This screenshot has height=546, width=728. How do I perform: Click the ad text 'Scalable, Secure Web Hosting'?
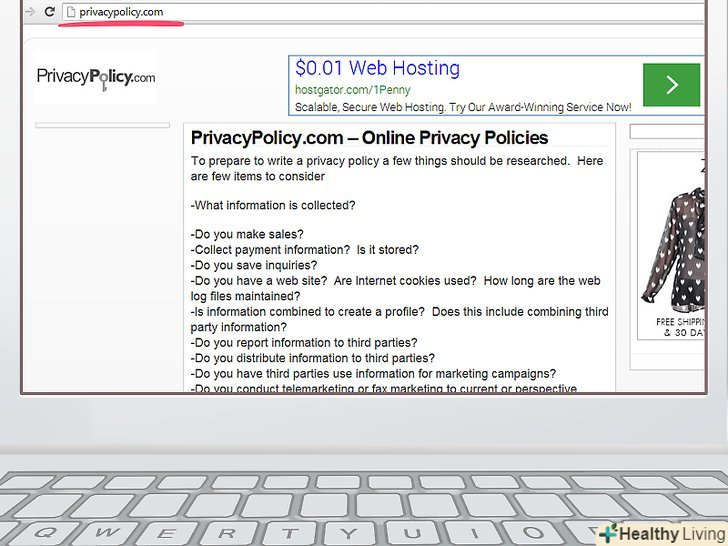point(370,107)
